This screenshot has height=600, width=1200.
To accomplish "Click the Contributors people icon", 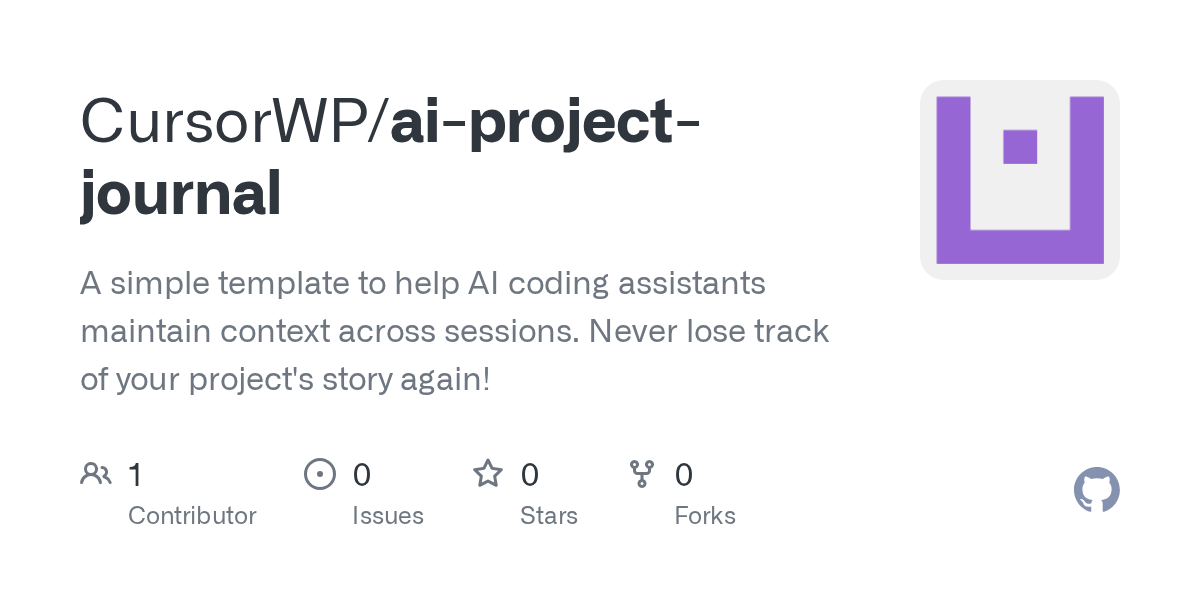I will click(x=96, y=474).
